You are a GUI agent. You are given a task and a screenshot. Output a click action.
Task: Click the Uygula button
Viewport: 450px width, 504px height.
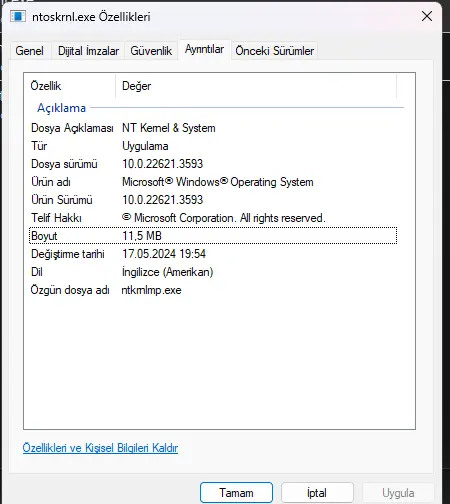pyautogui.click(x=398, y=493)
